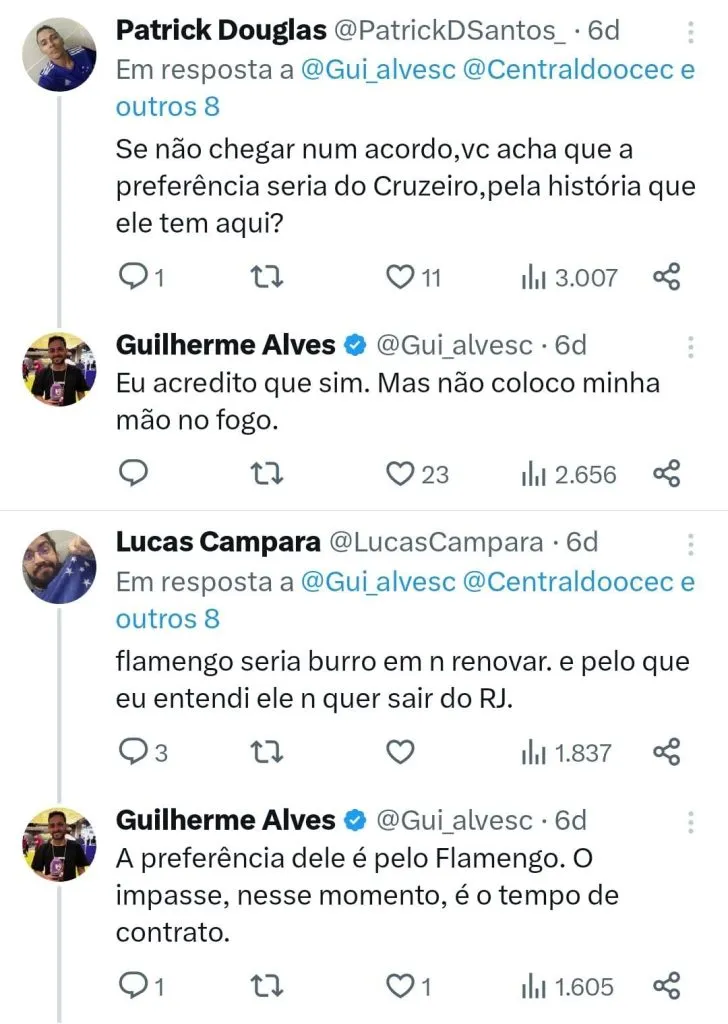Like Patrick Douglas's tweet with 11 likes

[400, 277]
